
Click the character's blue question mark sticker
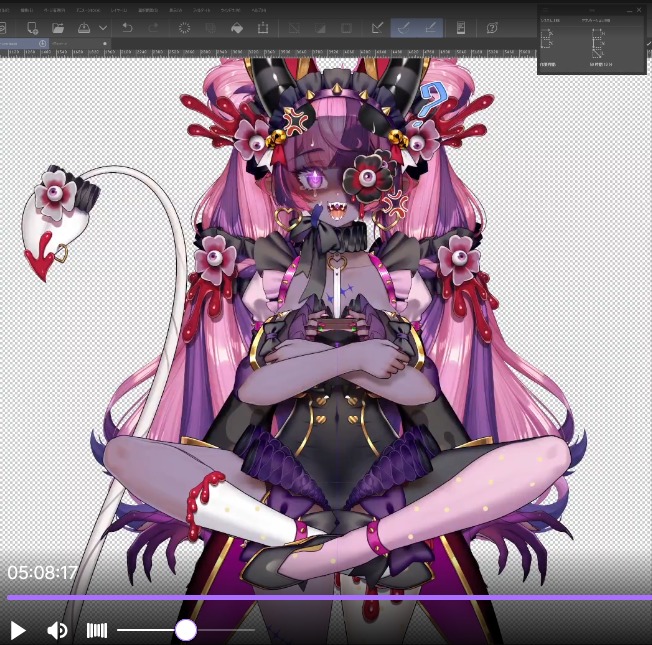coord(430,106)
